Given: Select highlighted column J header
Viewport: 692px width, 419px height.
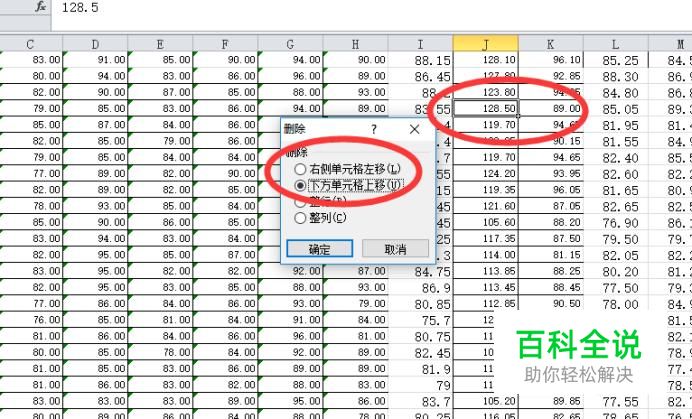Looking at the screenshot, I should (485, 44).
